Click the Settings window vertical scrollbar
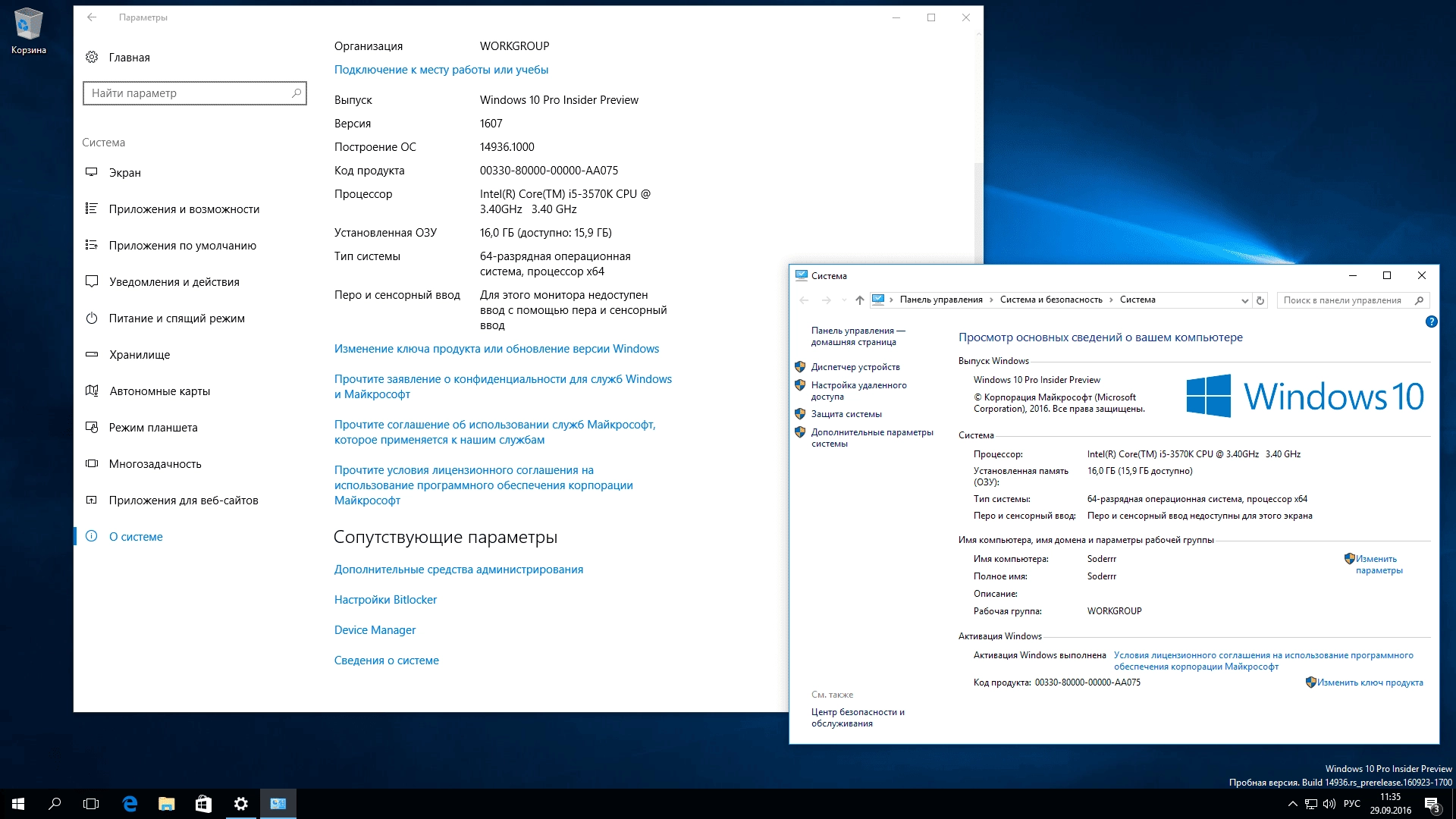 point(978,212)
